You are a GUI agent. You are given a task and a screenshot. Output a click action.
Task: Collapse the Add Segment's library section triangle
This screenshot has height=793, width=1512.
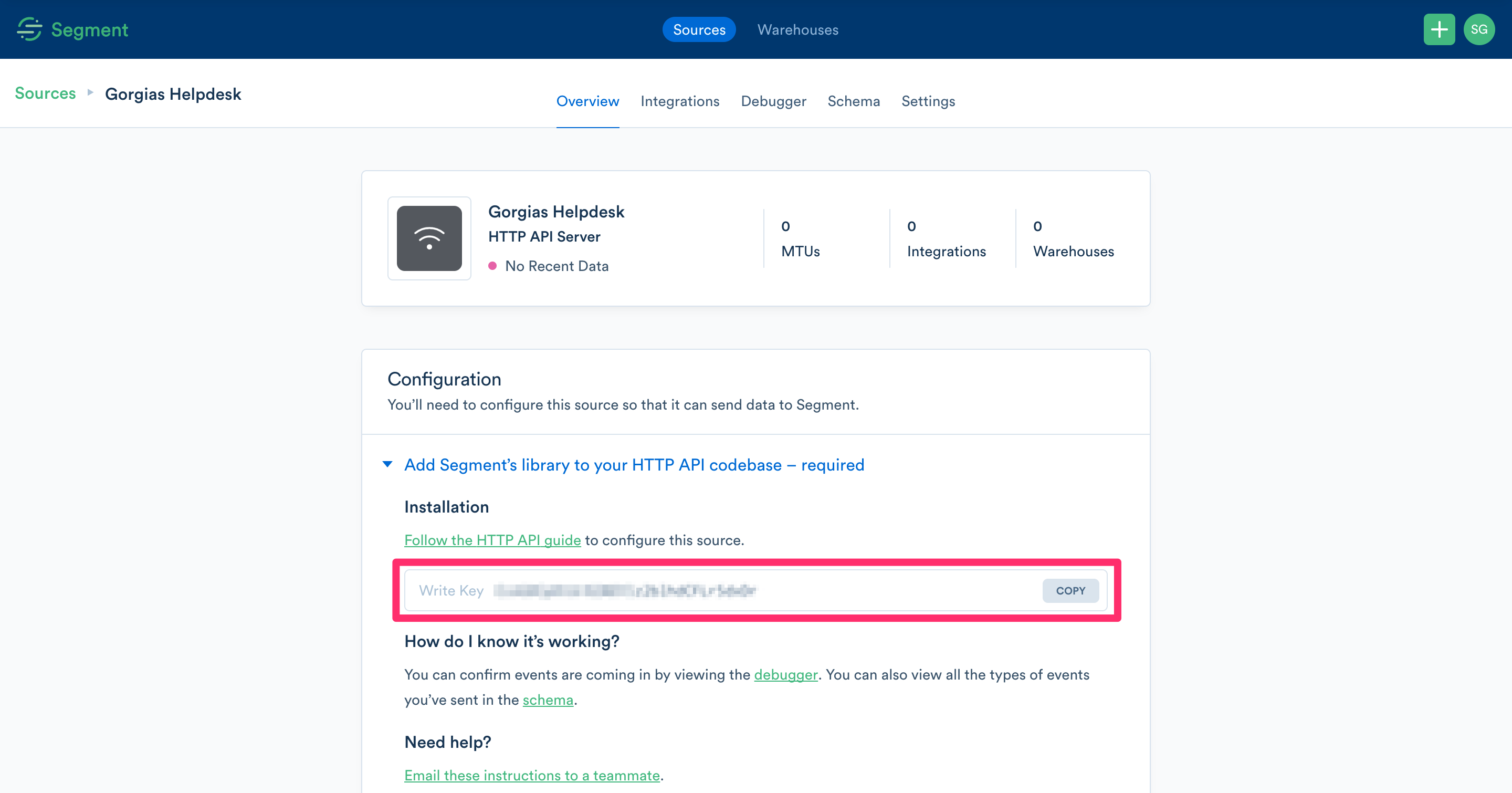pyautogui.click(x=387, y=464)
